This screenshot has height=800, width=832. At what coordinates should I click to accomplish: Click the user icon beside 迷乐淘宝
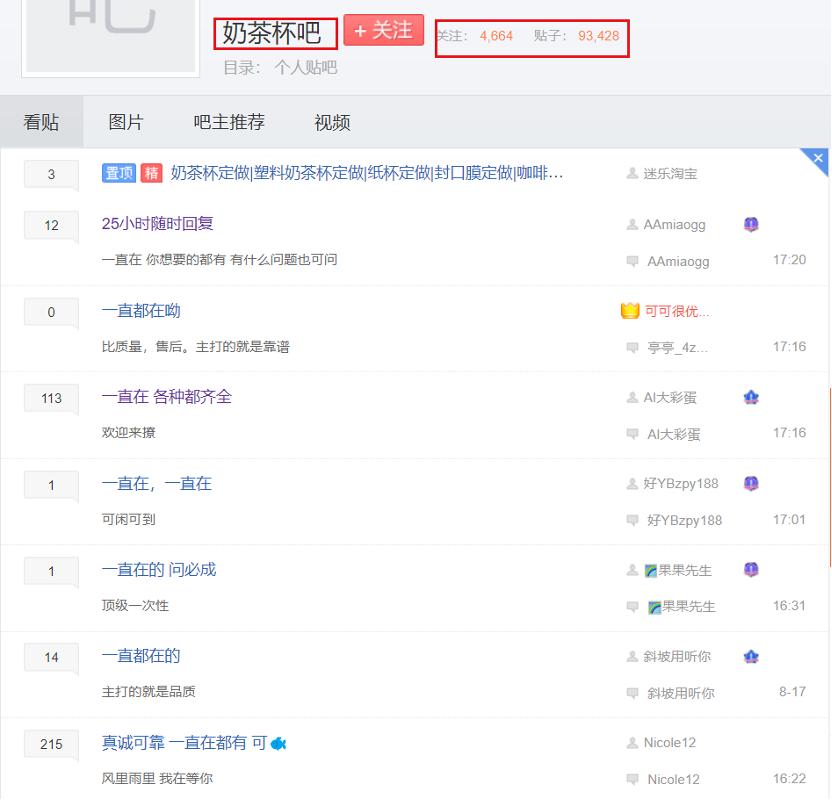pyautogui.click(x=632, y=173)
